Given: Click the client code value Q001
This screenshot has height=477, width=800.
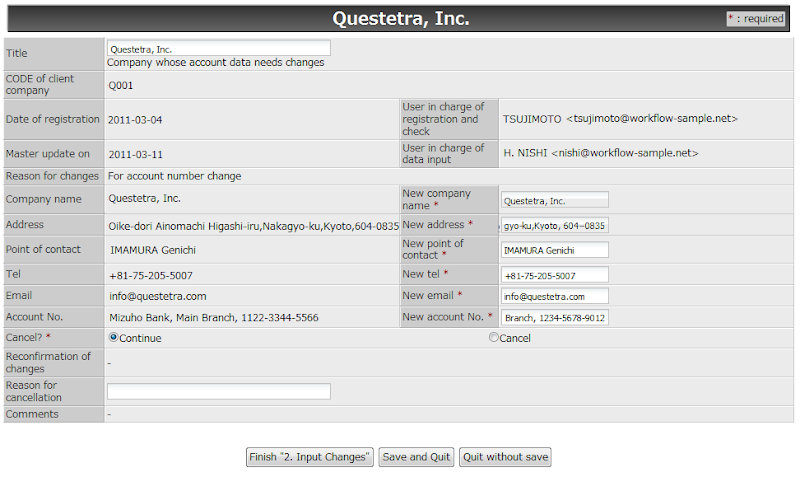Looking at the screenshot, I should (x=120, y=85).
